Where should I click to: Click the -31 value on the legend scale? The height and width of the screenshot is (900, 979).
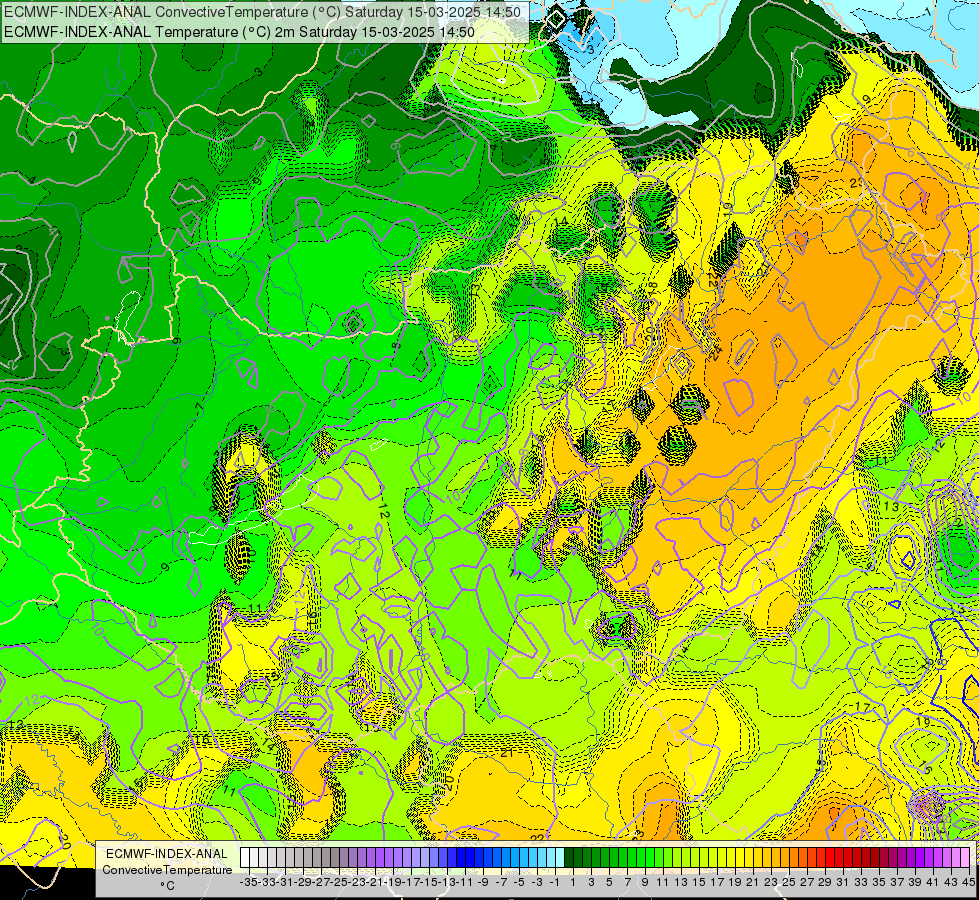285,882
